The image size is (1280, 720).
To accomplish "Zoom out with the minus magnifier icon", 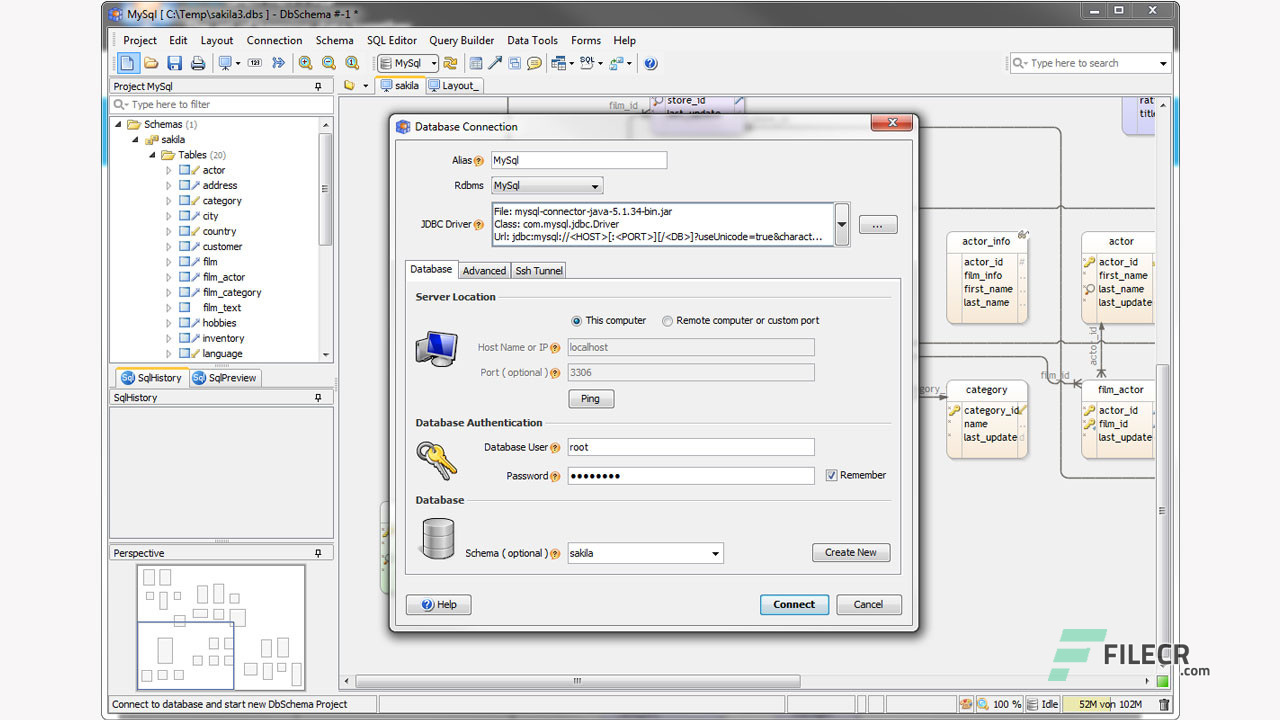I will 328,63.
